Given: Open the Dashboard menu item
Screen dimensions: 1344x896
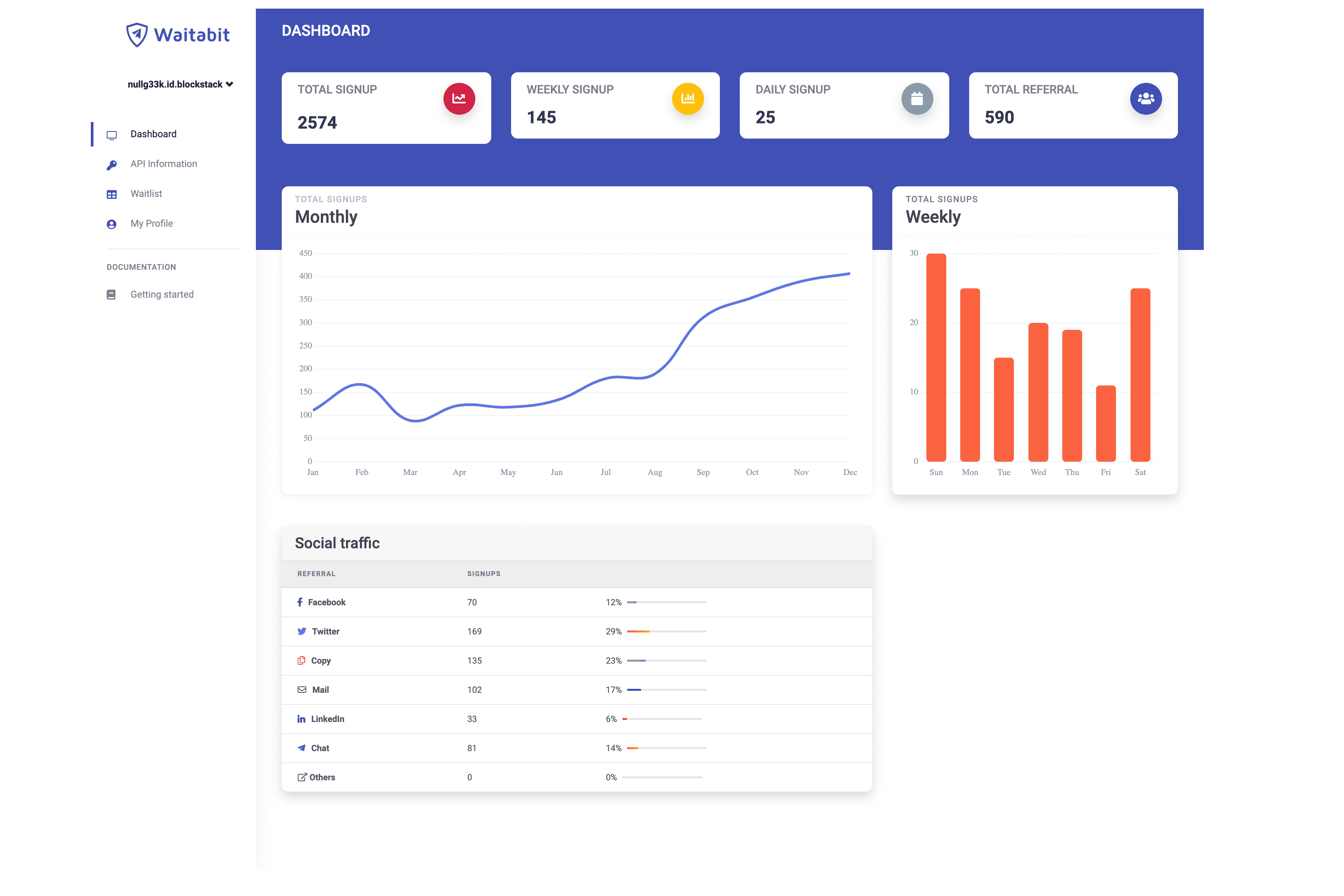Looking at the screenshot, I should click(153, 134).
